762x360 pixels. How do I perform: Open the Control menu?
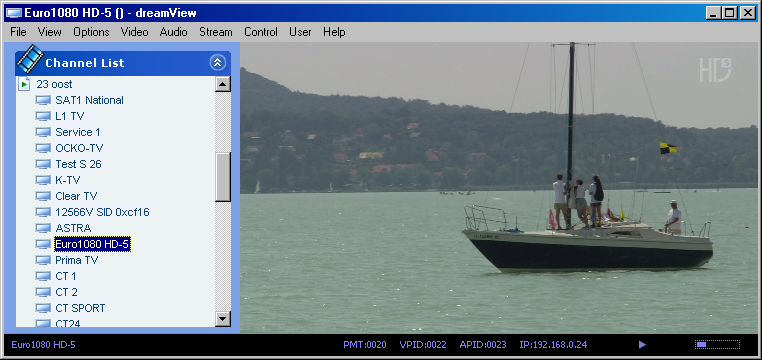[260, 32]
